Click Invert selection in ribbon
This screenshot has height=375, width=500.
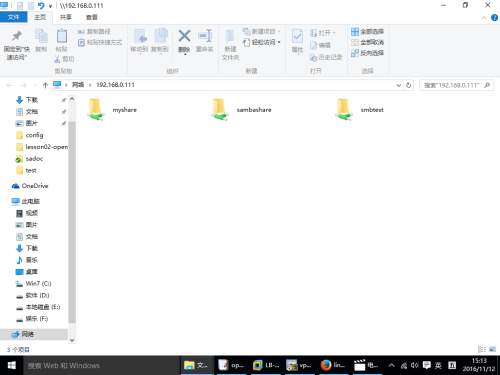[367, 53]
